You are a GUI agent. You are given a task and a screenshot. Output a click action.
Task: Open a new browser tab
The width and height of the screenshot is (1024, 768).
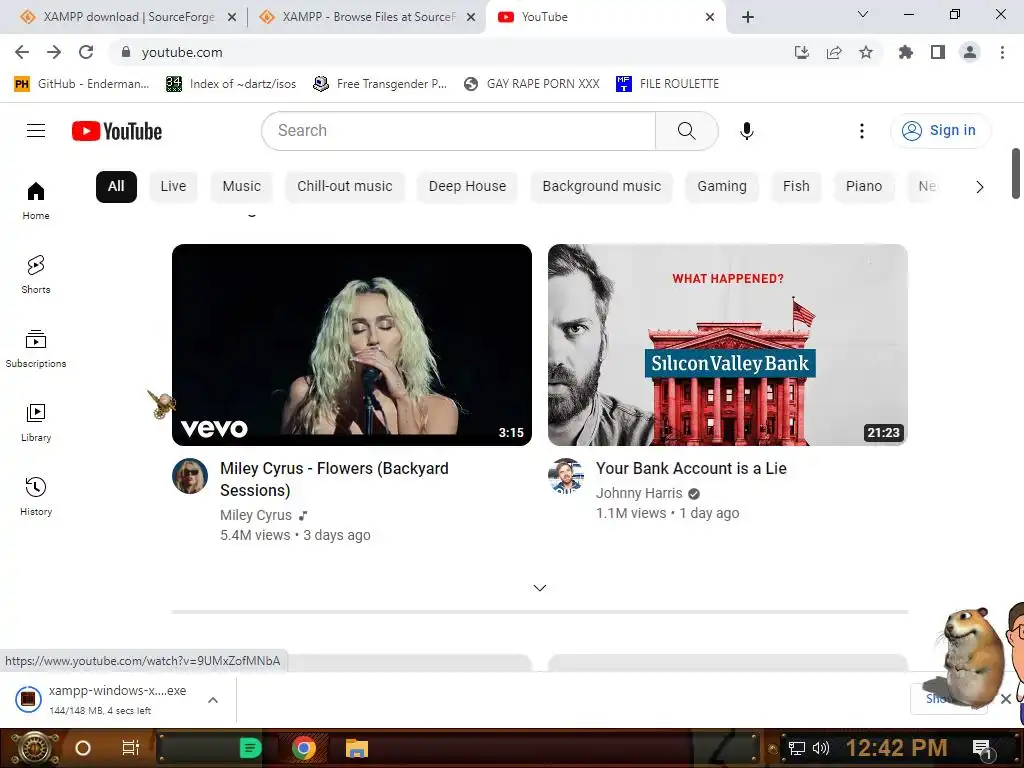click(x=748, y=17)
